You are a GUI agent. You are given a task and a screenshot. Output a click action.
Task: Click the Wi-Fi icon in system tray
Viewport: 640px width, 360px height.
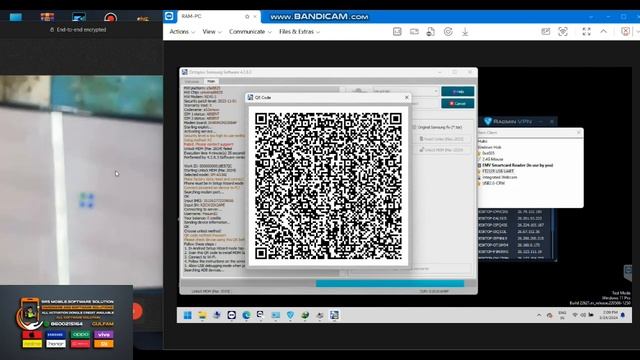coord(575,315)
